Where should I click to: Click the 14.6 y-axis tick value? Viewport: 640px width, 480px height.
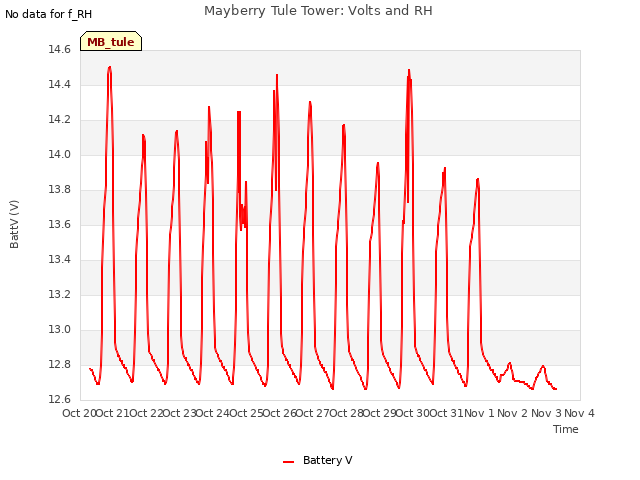pyautogui.click(x=59, y=50)
